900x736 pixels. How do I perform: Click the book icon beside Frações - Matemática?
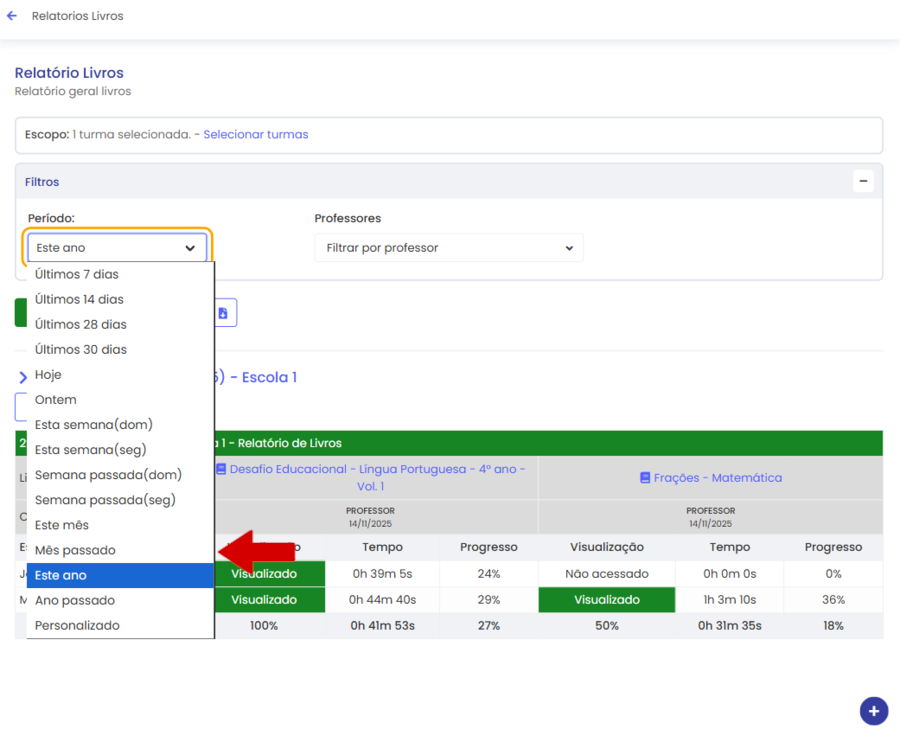coord(645,478)
